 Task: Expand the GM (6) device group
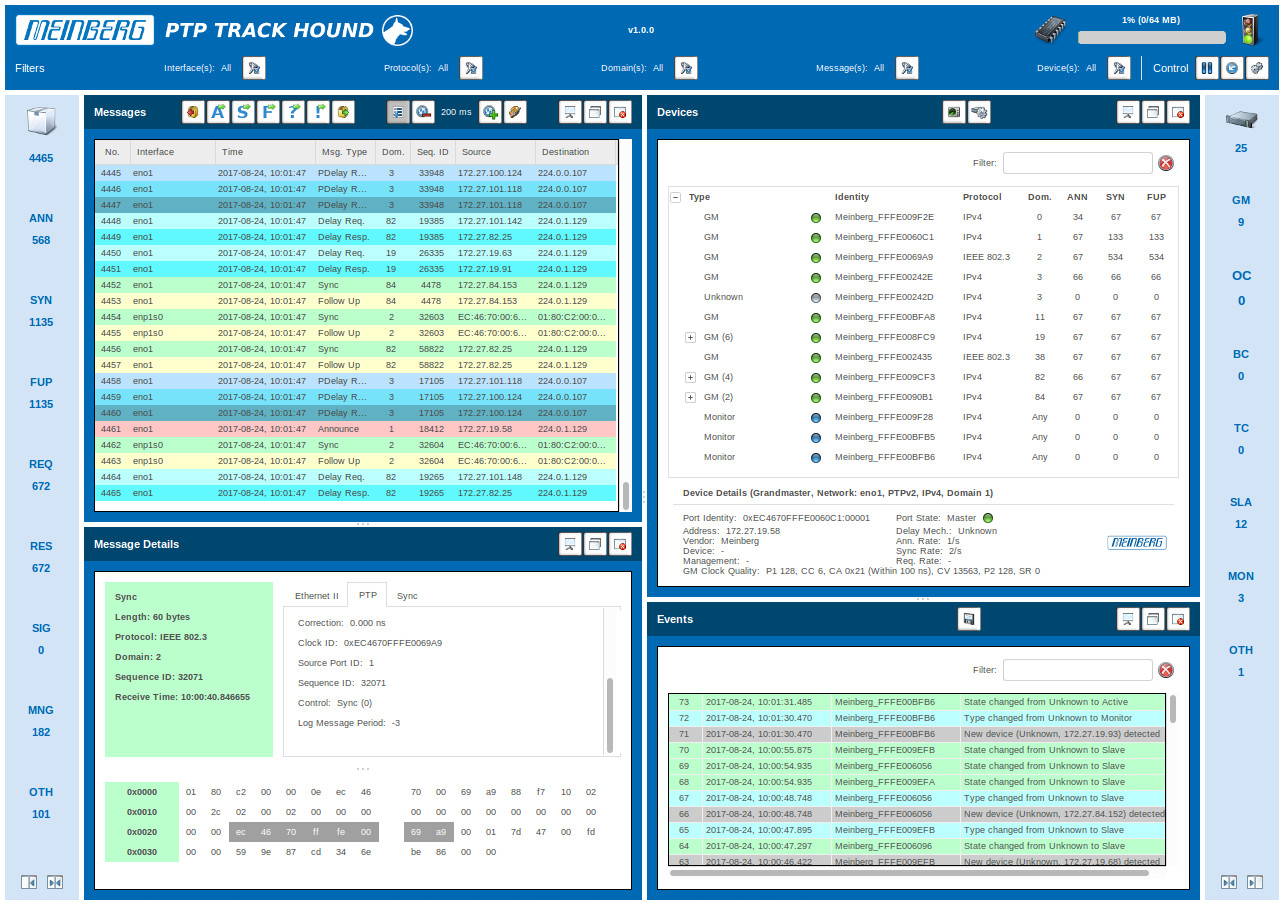pos(690,337)
